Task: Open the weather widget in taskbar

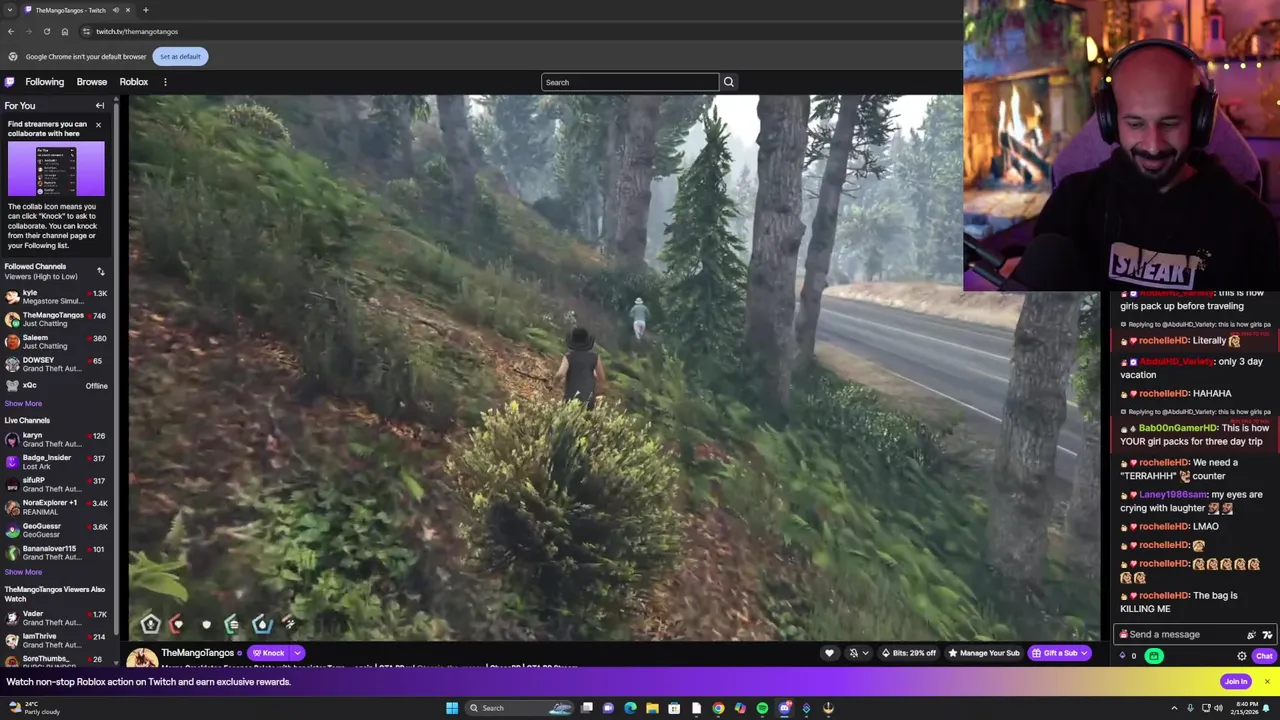Action: (x=32, y=708)
